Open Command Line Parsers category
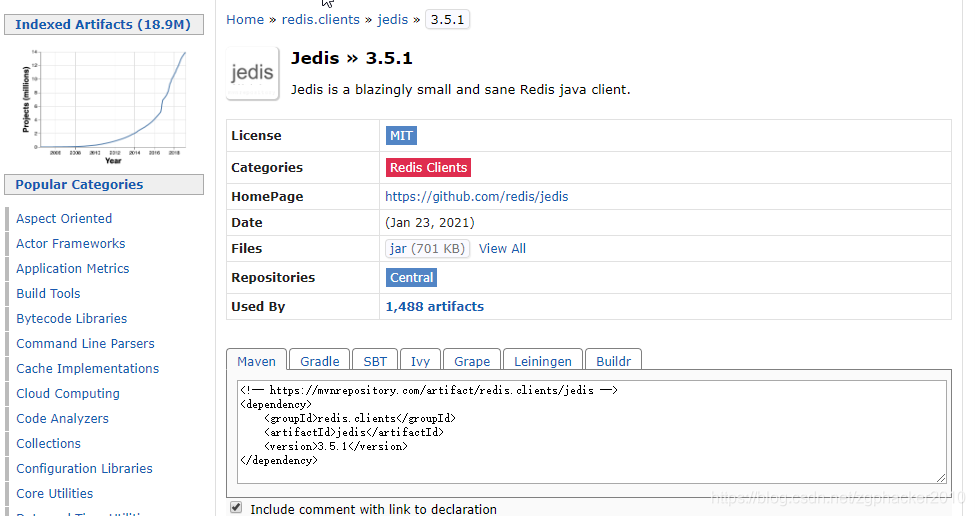The width and height of the screenshot is (975, 516). (x=85, y=344)
